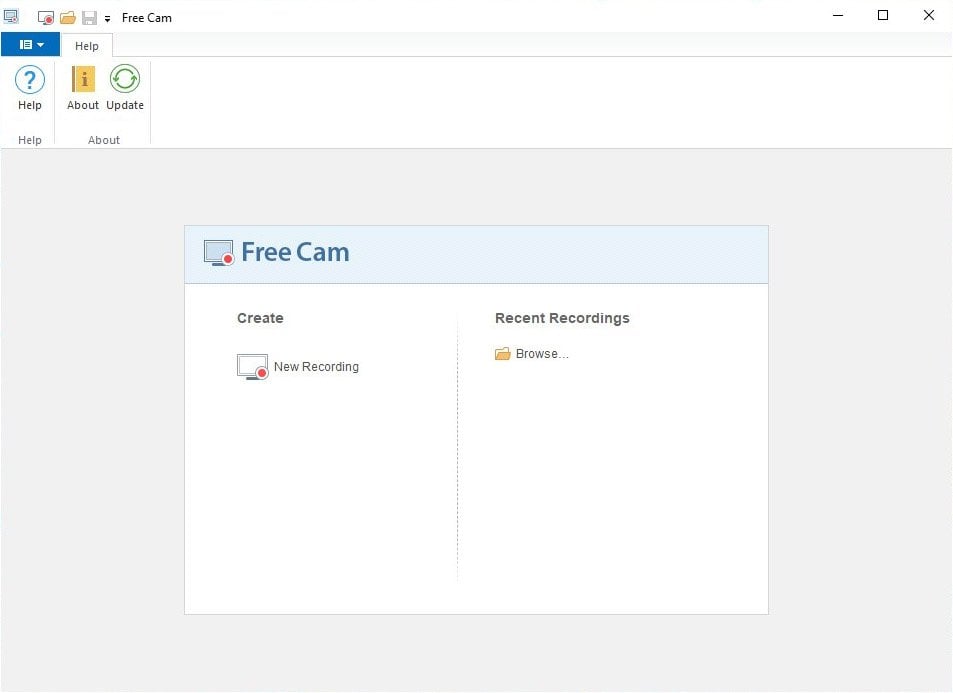
Task: Click the New Recording text link
Action: click(316, 367)
